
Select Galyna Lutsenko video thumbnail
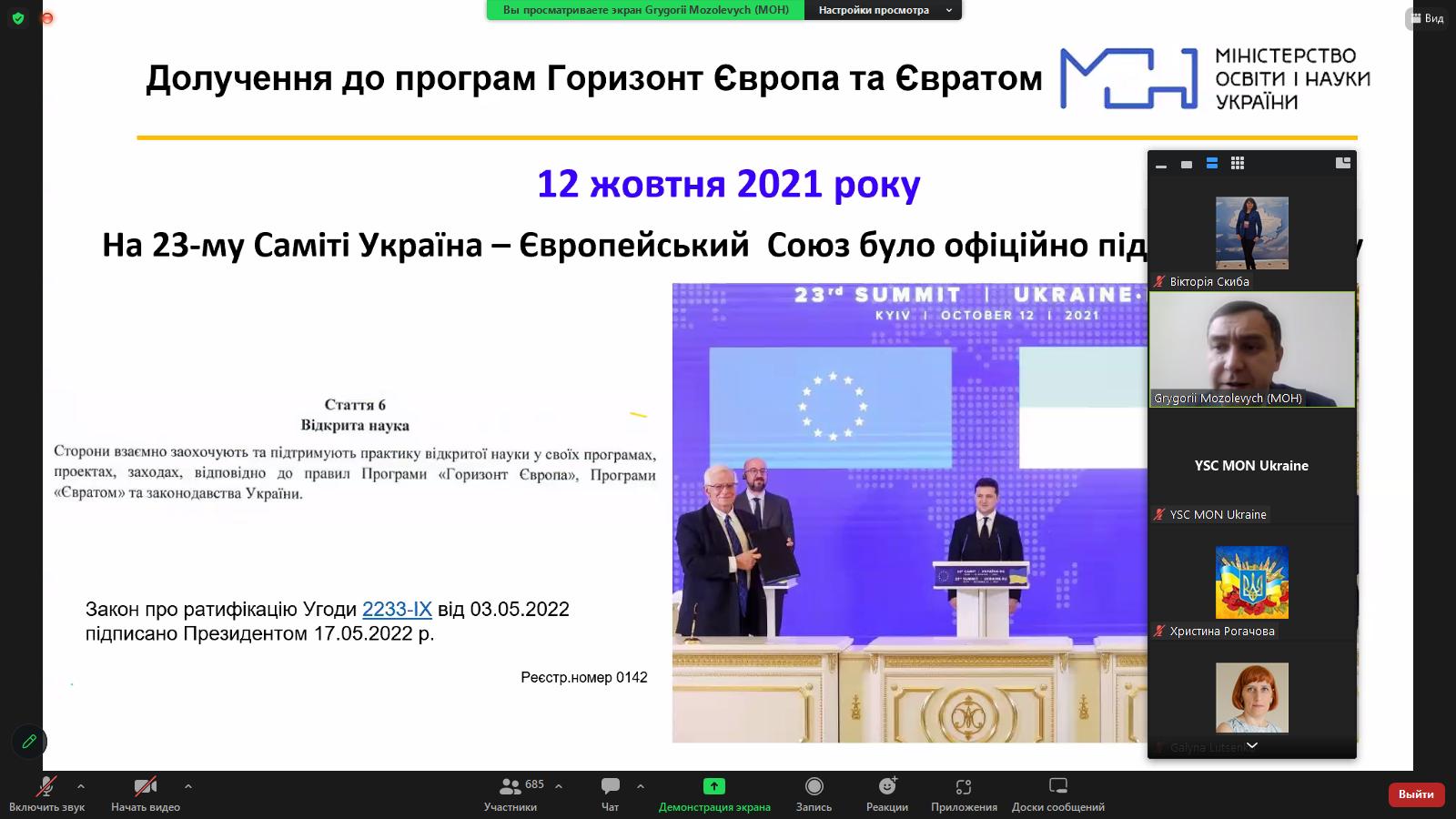tap(1252, 698)
